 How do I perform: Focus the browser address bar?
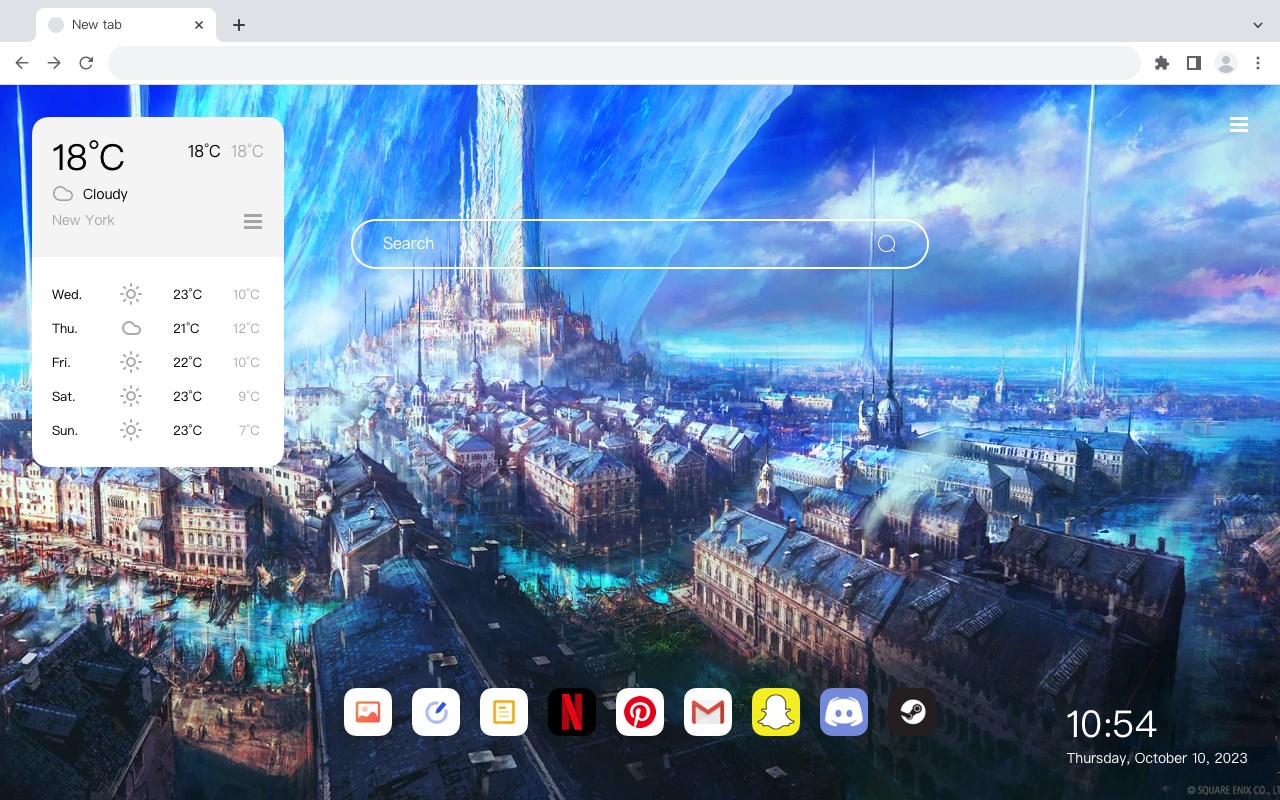click(624, 63)
